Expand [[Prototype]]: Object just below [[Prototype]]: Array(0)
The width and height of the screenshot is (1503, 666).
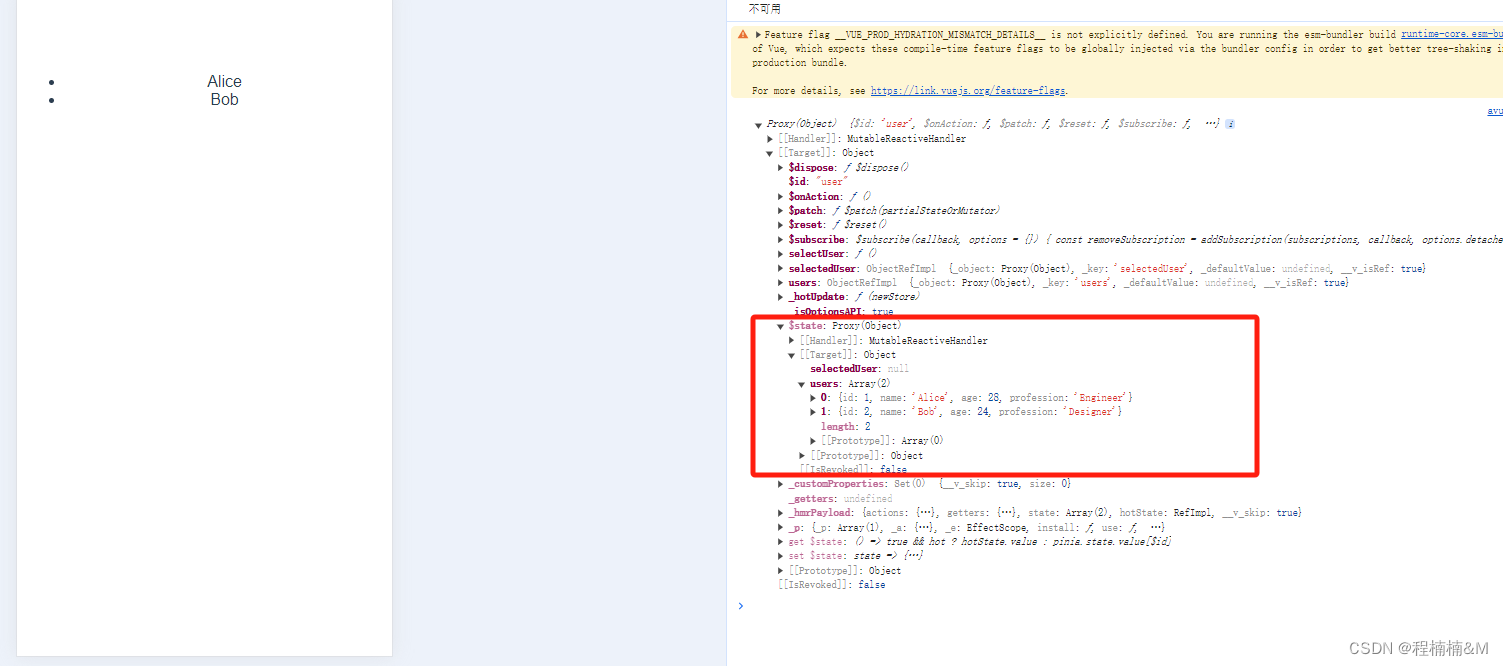pos(802,456)
